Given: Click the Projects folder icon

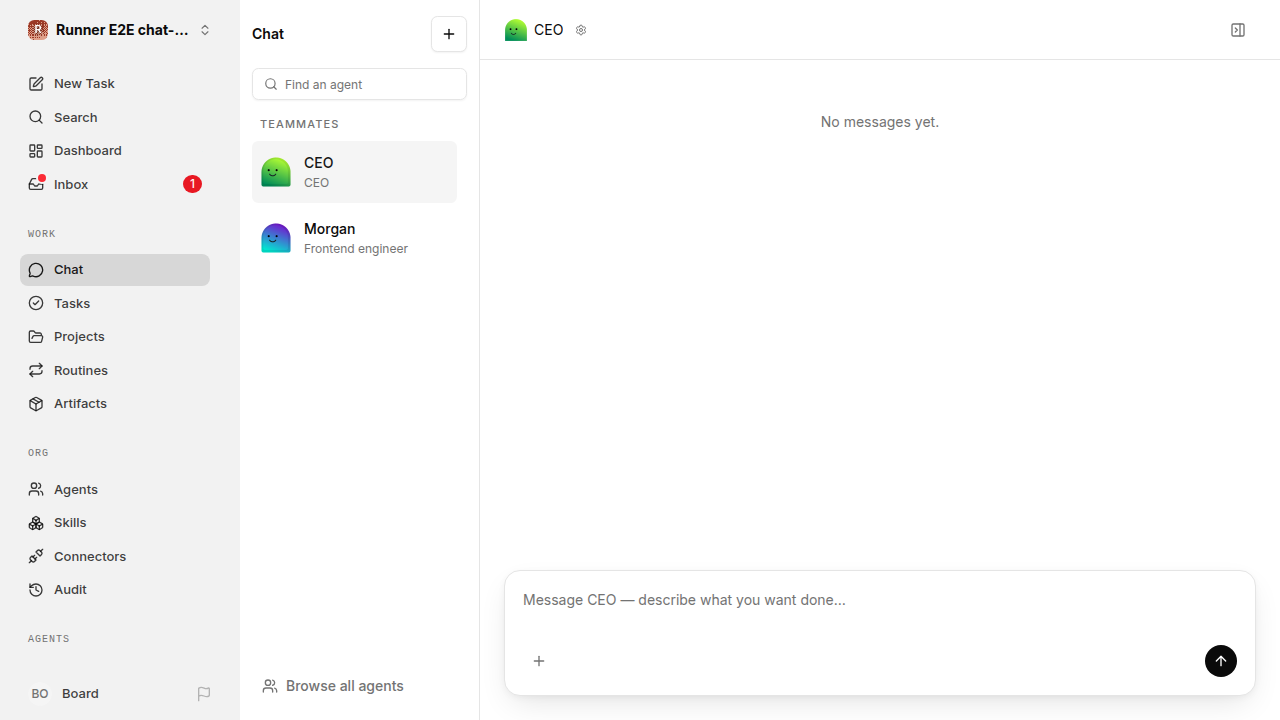Looking at the screenshot, I should [36, 337].
